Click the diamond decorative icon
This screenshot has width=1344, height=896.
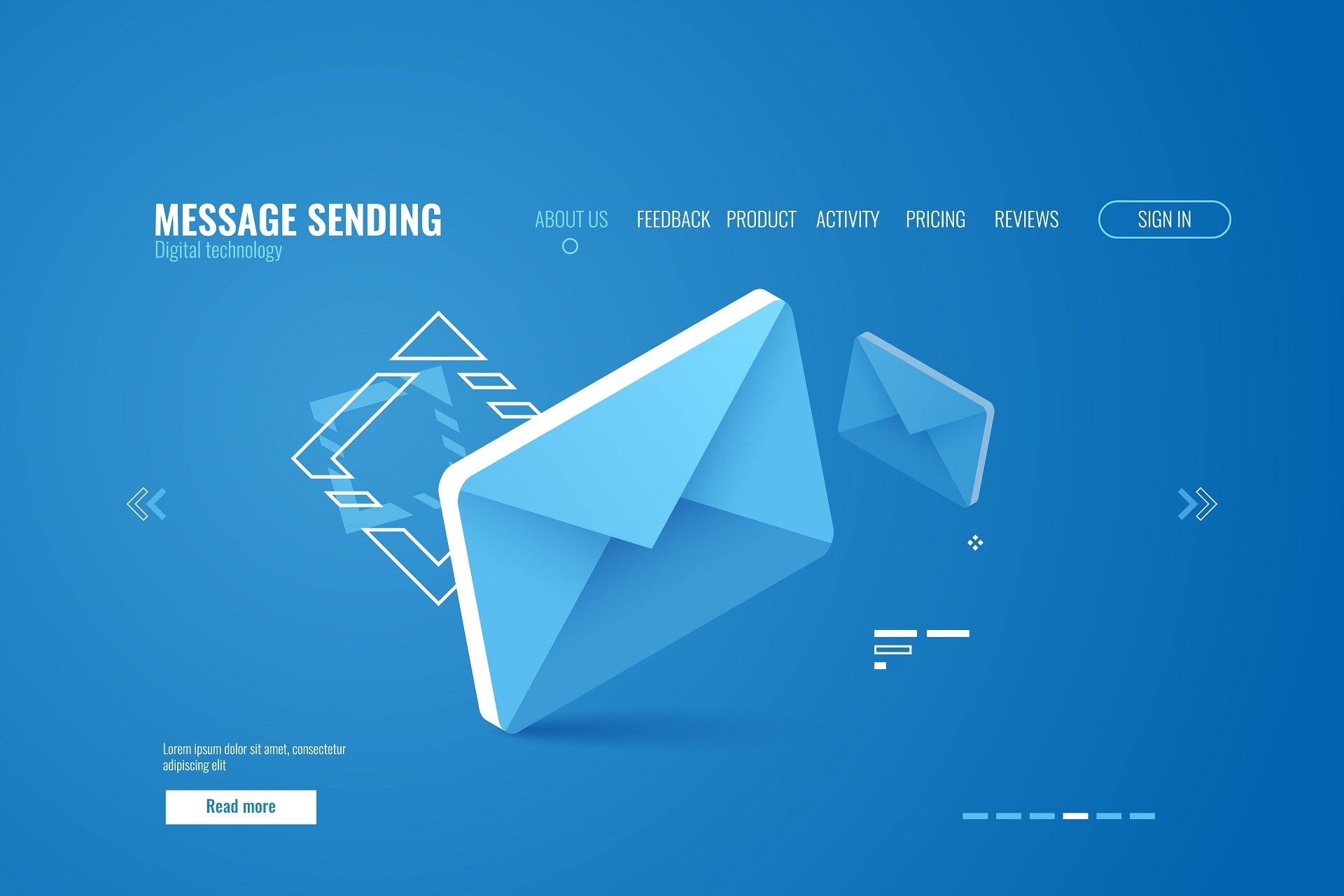pos(975,542)
